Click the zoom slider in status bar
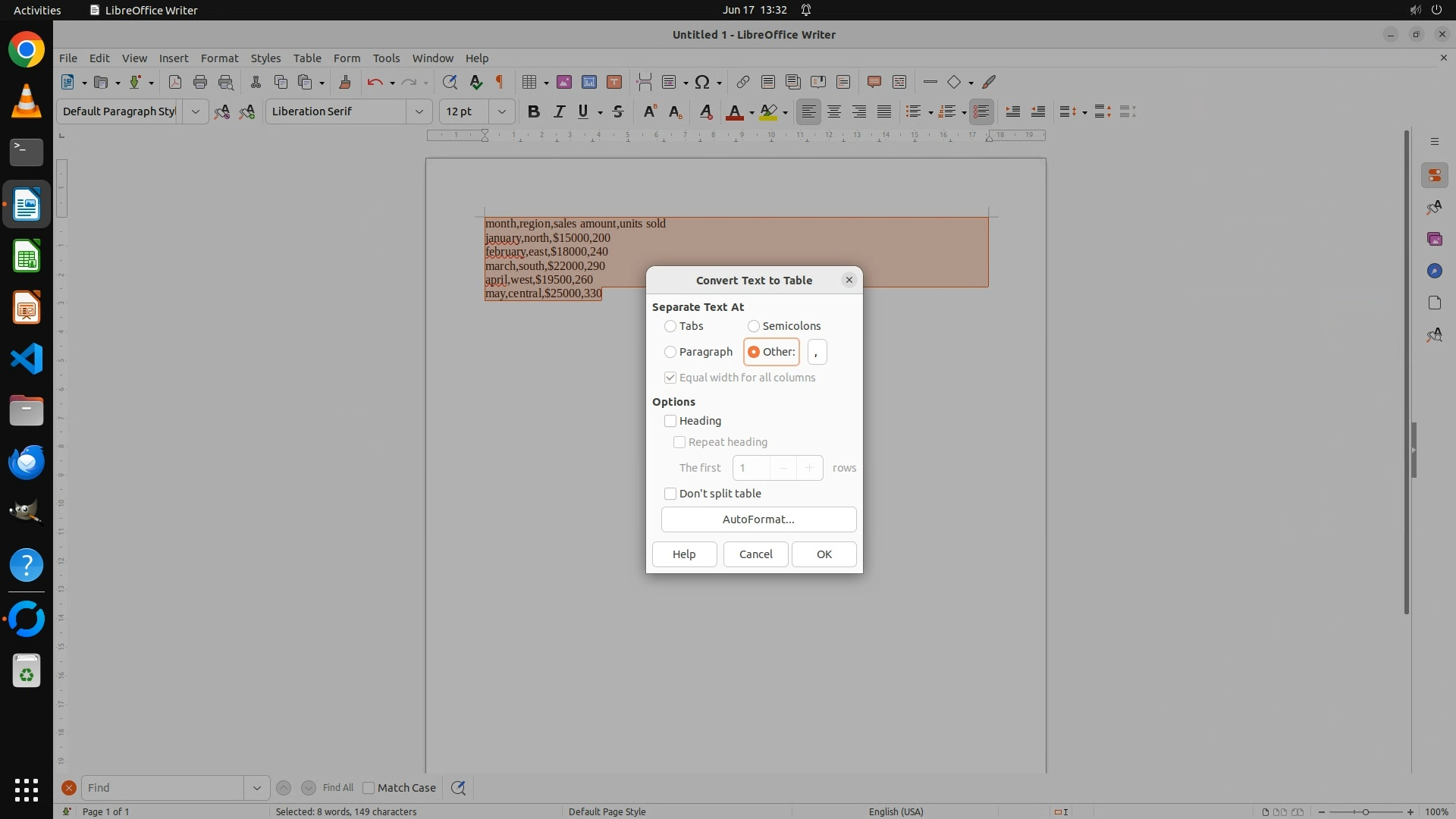This screenshot has width=1456, height=819. click(x=1365, y=811)
